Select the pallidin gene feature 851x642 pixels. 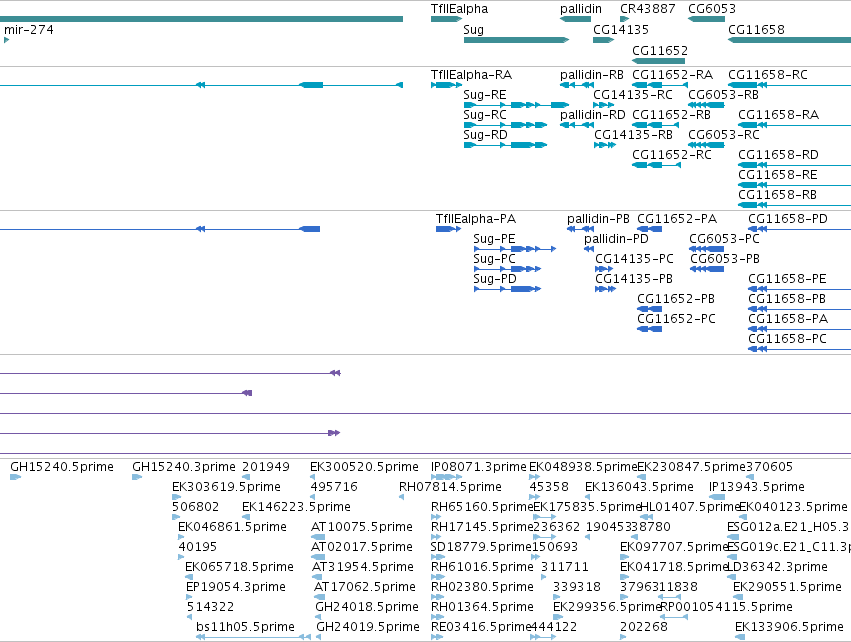(575, 20)
